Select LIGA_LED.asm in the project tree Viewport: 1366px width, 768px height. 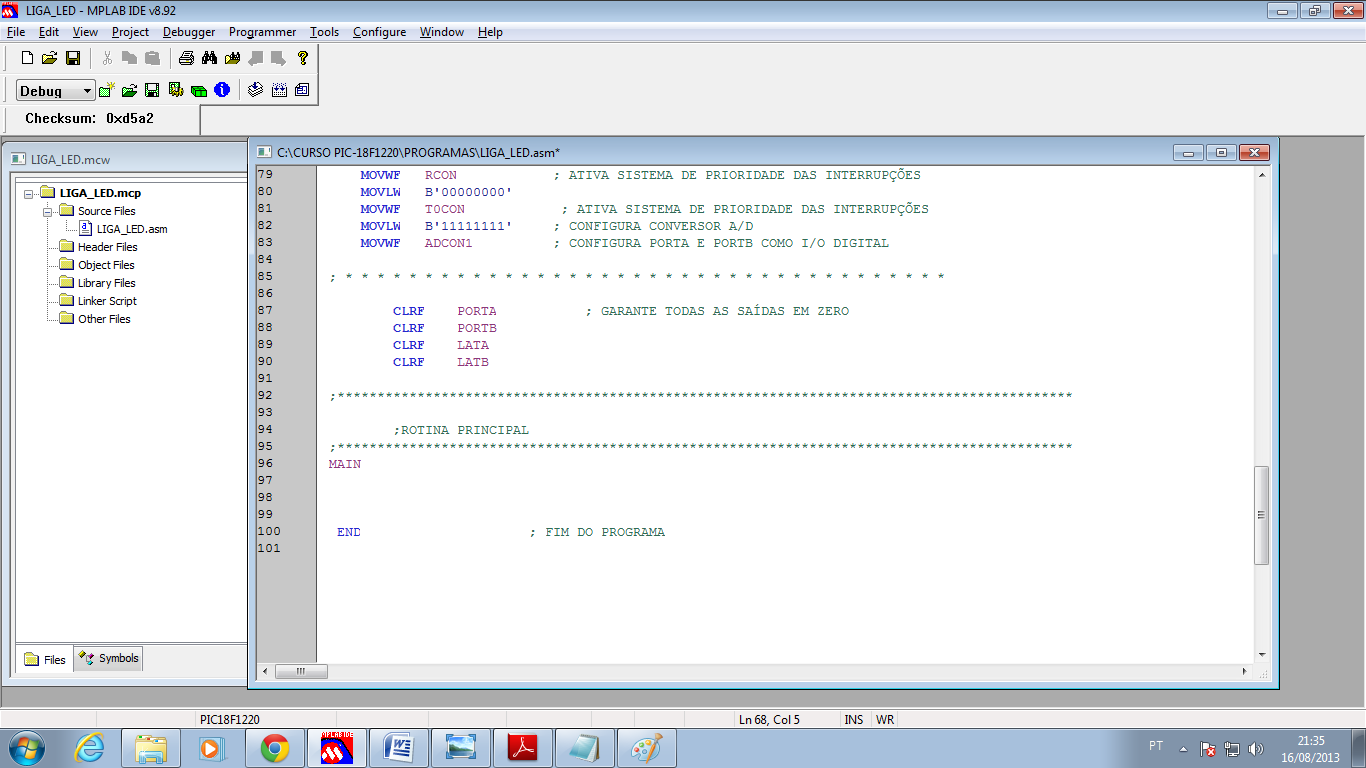132,229
